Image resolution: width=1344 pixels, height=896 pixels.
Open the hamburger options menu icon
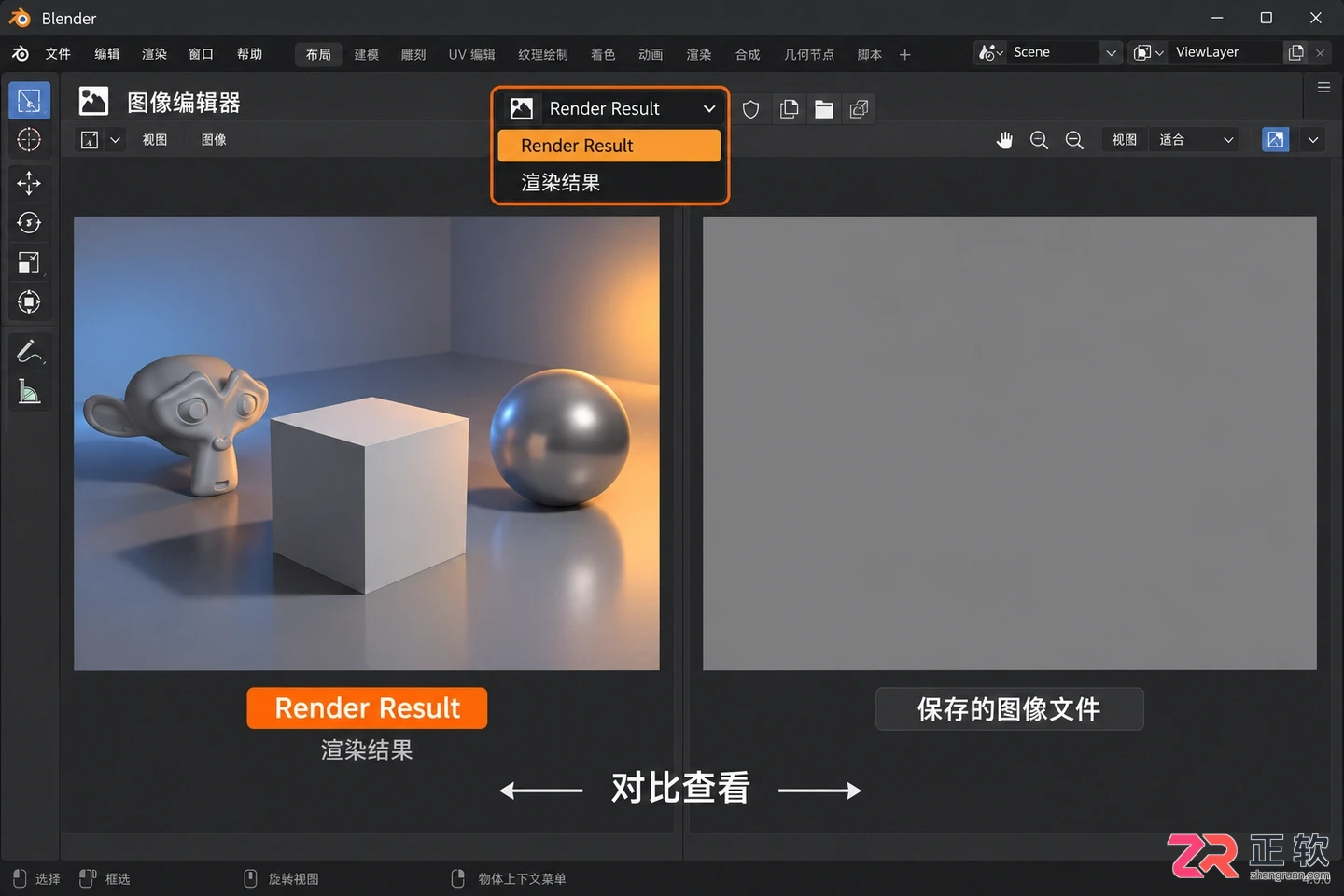[1323, 88]
